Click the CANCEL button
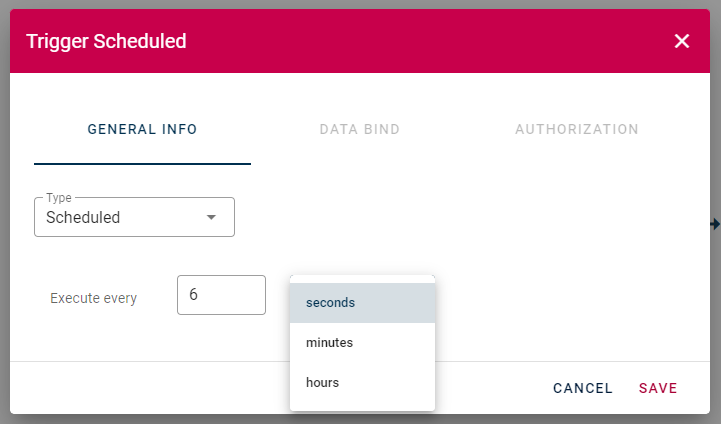 (x=583, y=388)
